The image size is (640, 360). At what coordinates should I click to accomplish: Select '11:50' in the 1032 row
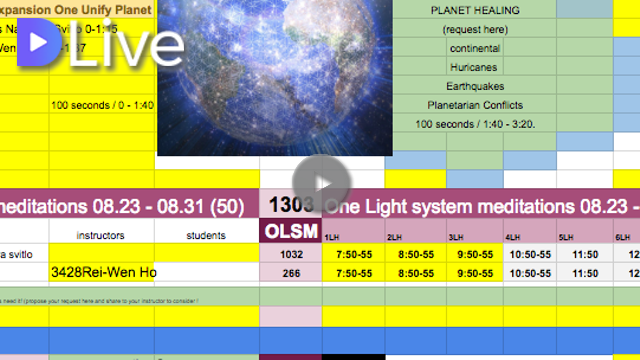(x=585, y=254)
